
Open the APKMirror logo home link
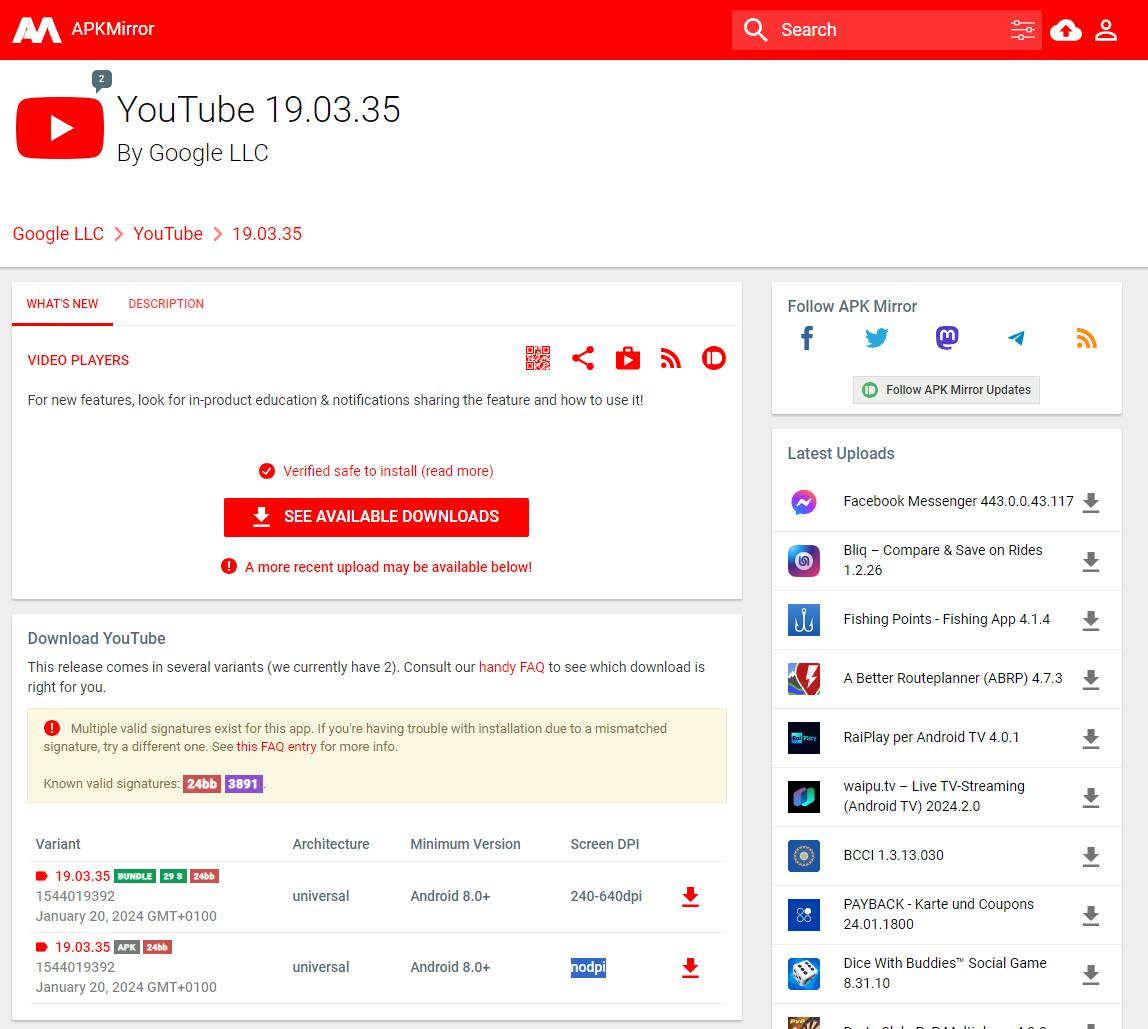(x=83, y=29)
